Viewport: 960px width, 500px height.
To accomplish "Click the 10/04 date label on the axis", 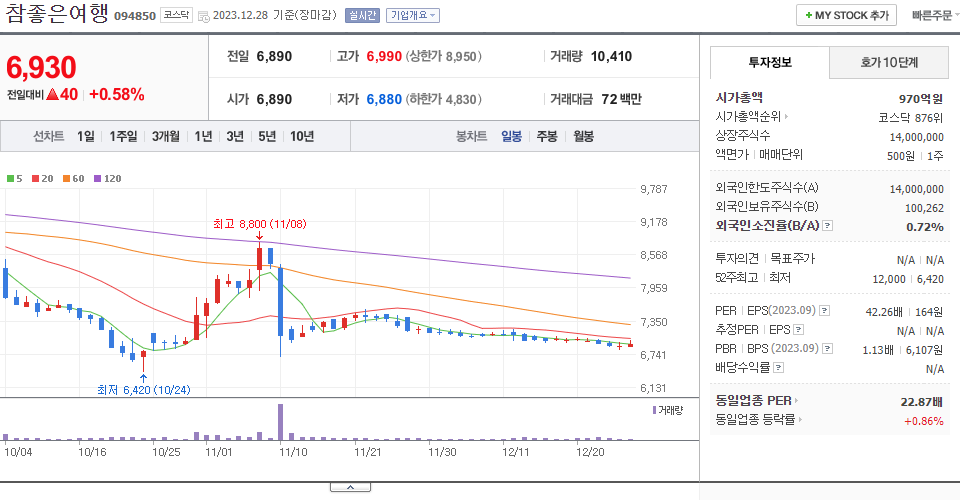I will pyautogui.click(x=18, y=452).
